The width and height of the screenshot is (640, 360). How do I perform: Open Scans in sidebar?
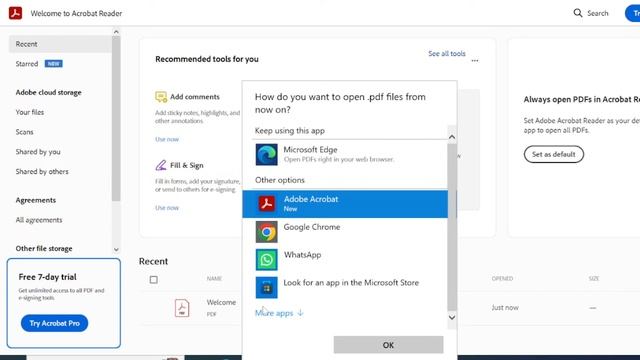point(24,132)
